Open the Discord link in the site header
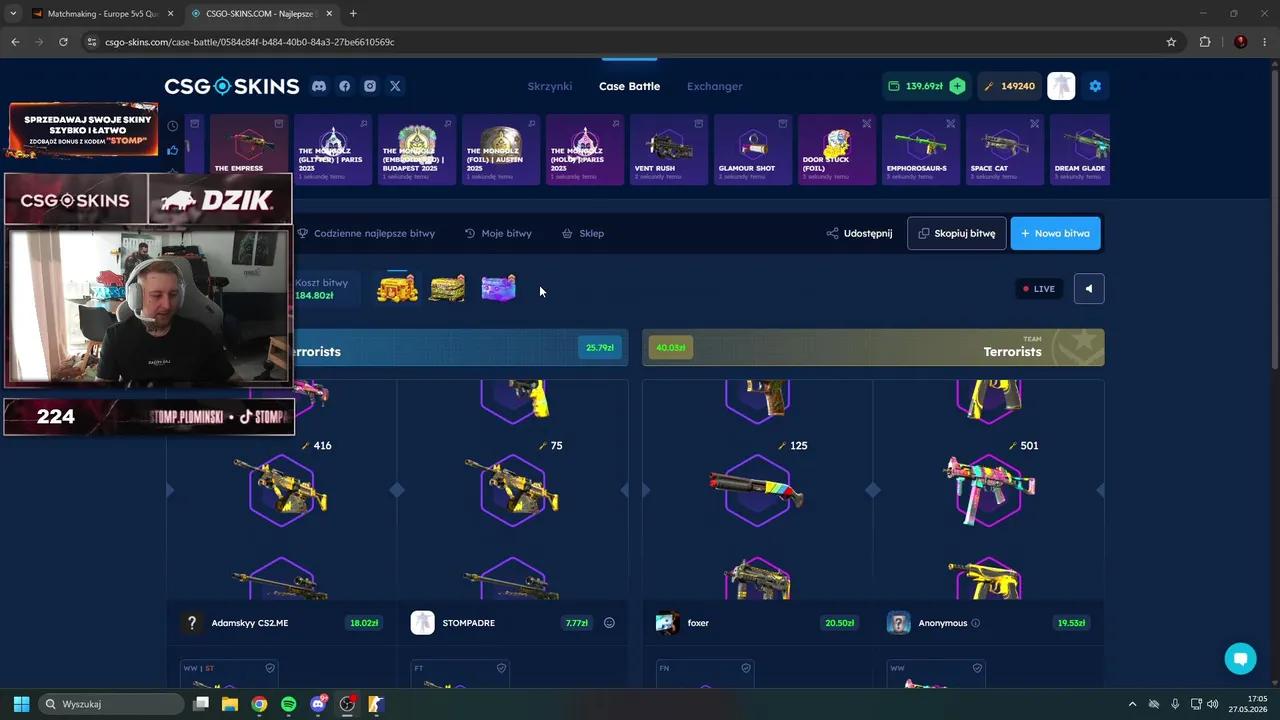This screenshot has height=720, width=1280. (319, 86)
